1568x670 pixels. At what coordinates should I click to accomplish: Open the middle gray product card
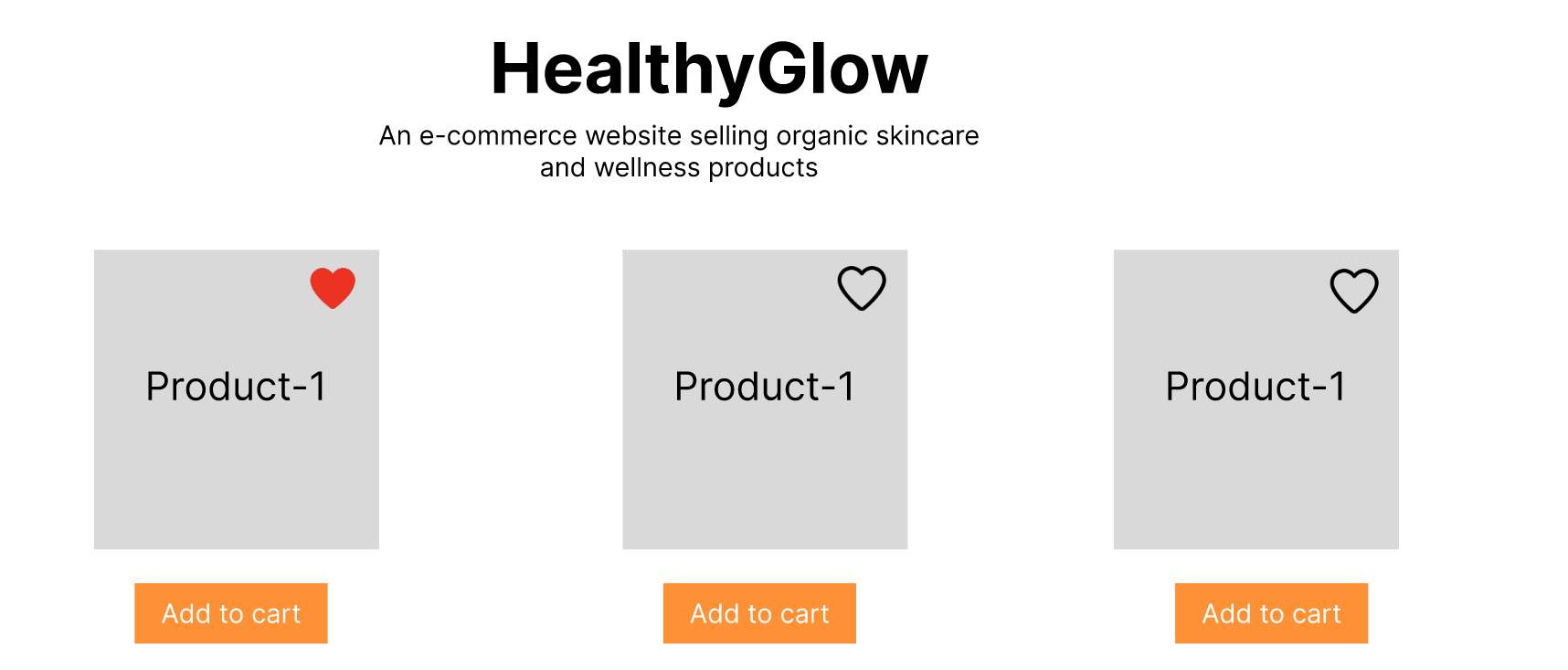click(x=764, y=457)
